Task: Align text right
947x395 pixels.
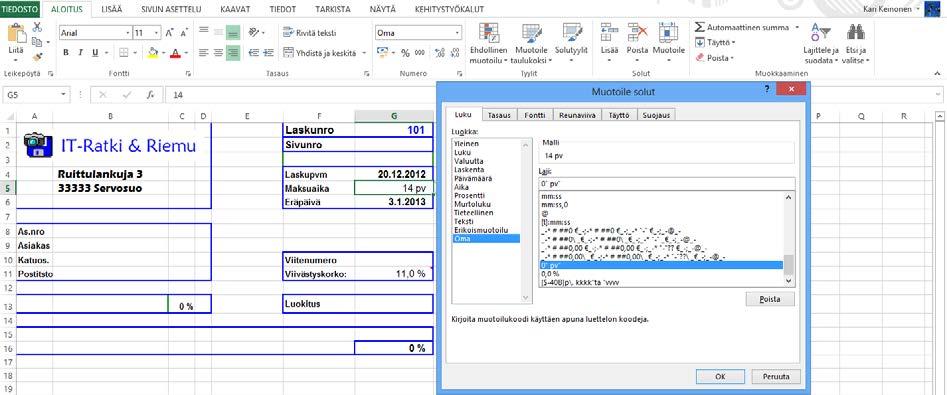Action: coord(233,53)
